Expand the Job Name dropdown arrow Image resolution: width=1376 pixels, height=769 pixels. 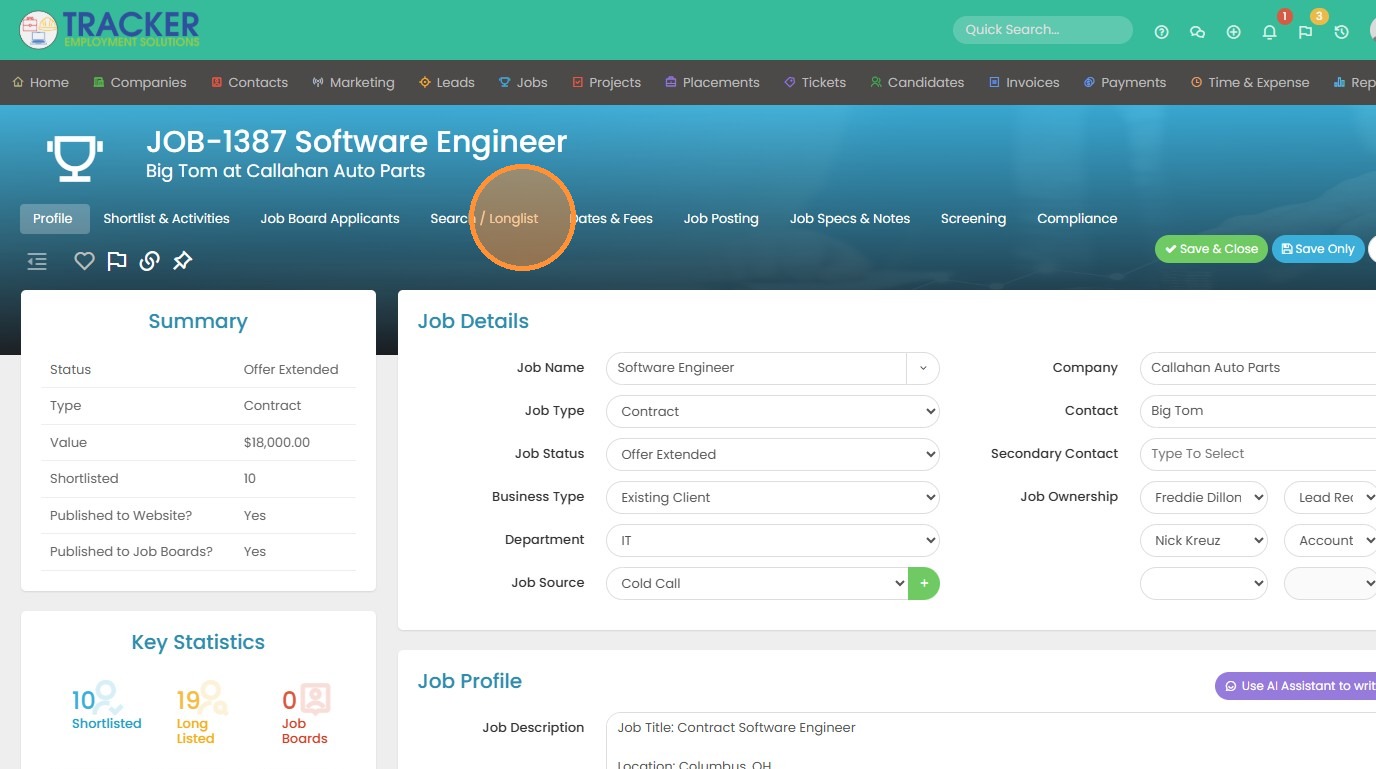pos(923,368)
